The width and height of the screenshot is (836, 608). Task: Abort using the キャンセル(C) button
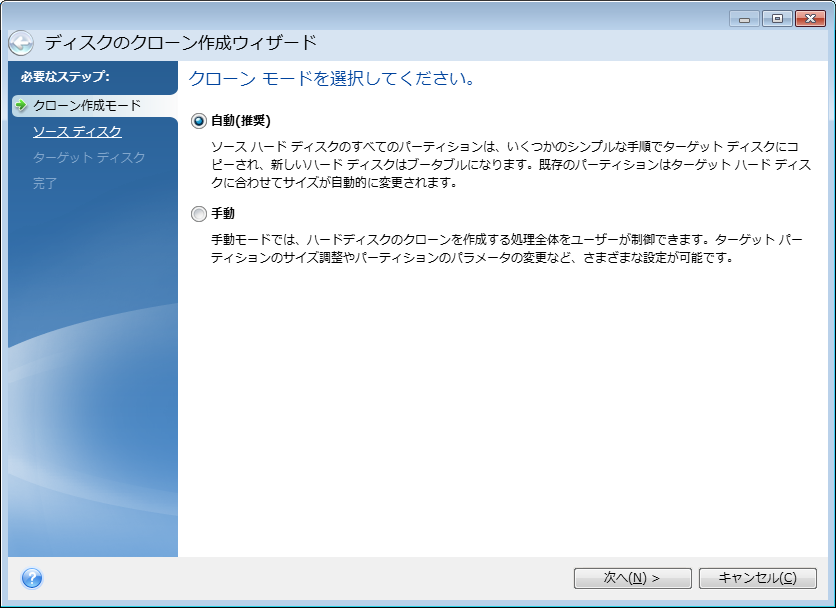[758, 578]
